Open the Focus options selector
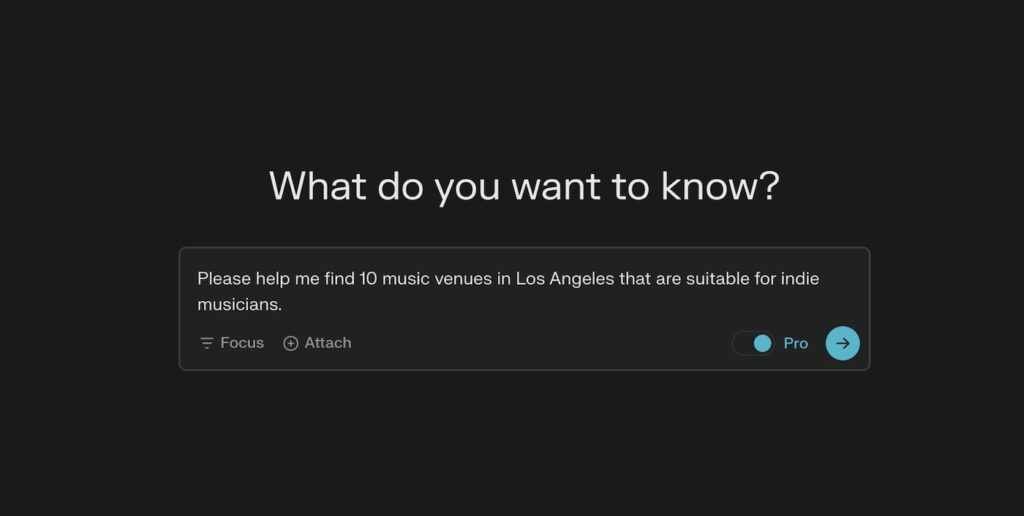This screenshot has height=516, width=1024. pyautogui.click(x=232, y=343)
